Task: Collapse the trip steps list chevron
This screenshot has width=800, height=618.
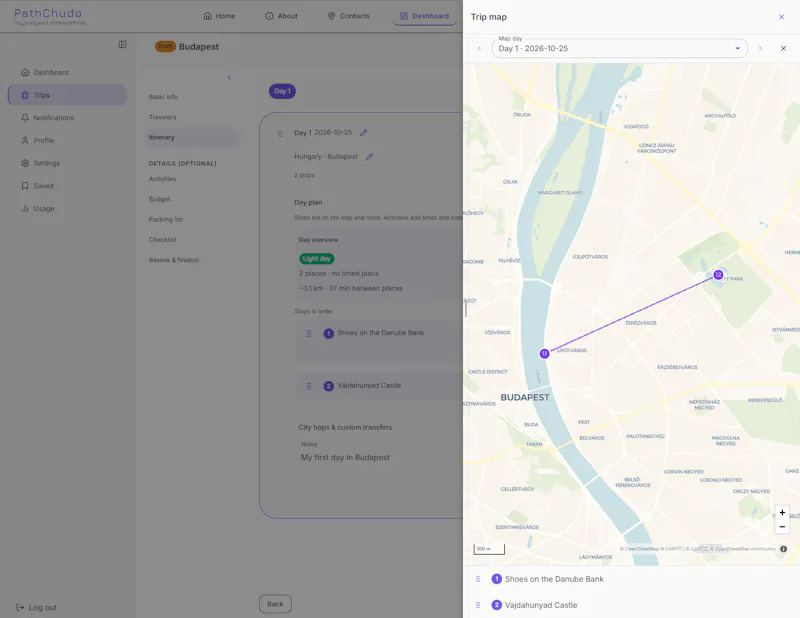Action: tap(229, 77)
